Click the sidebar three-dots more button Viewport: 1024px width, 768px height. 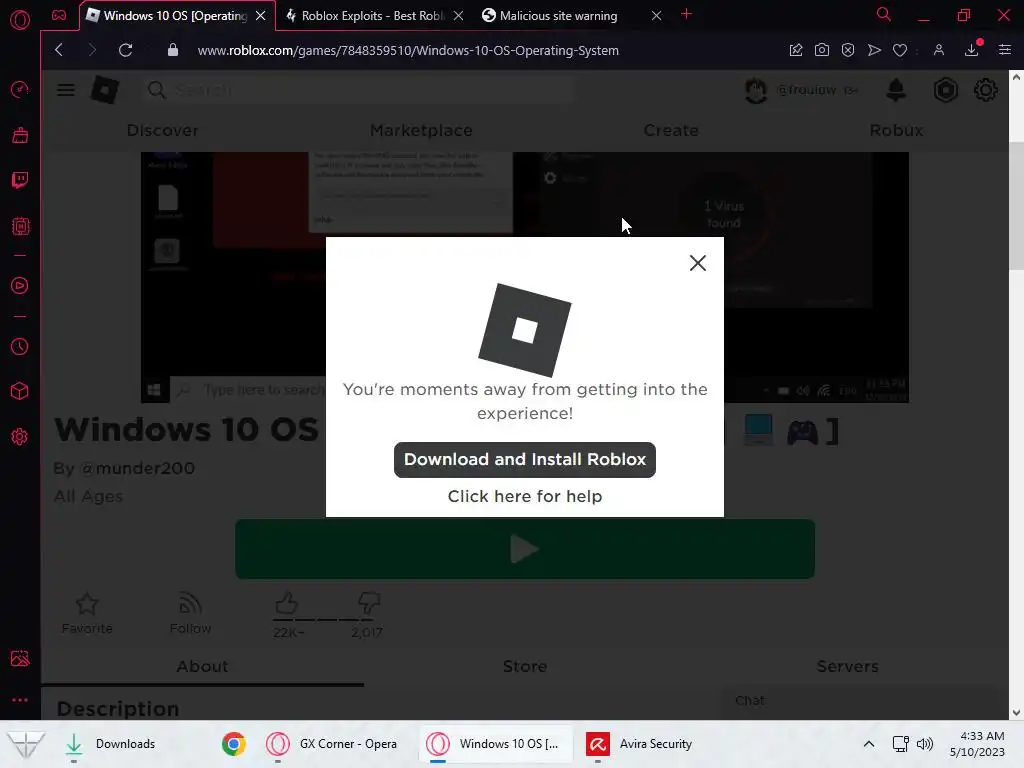(x=20, y=699)
